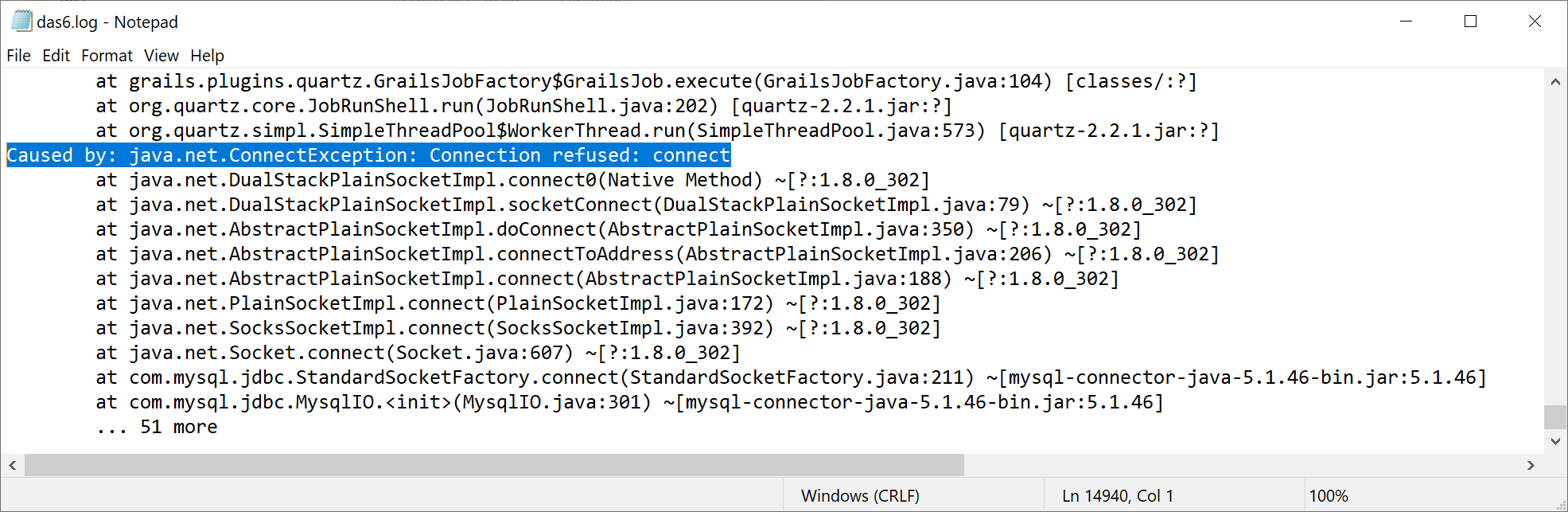
Task: Close the das6.log Notepad window
Action: tap(1535, 21)
